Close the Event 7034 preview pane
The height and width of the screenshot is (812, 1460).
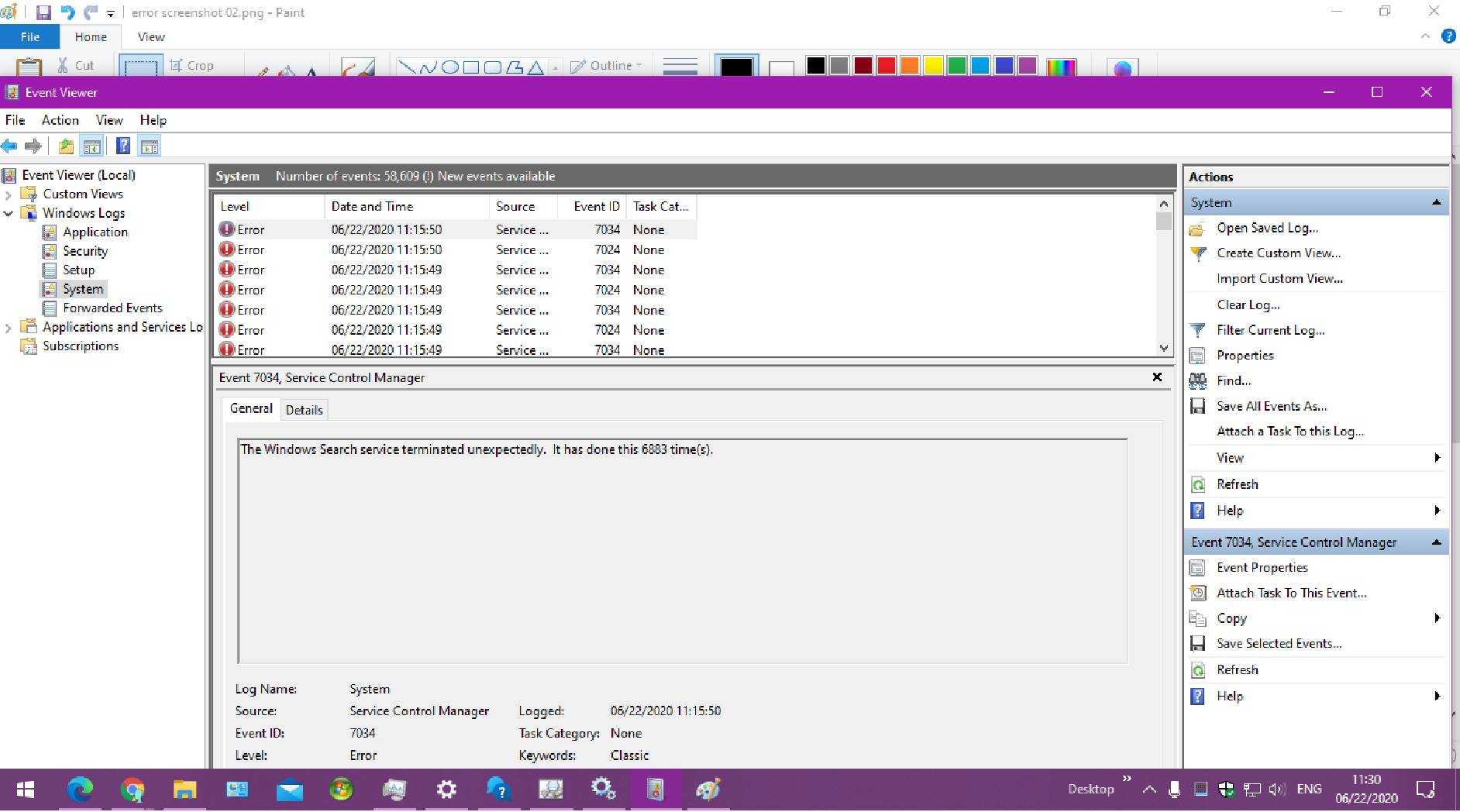click(1157, 377)
